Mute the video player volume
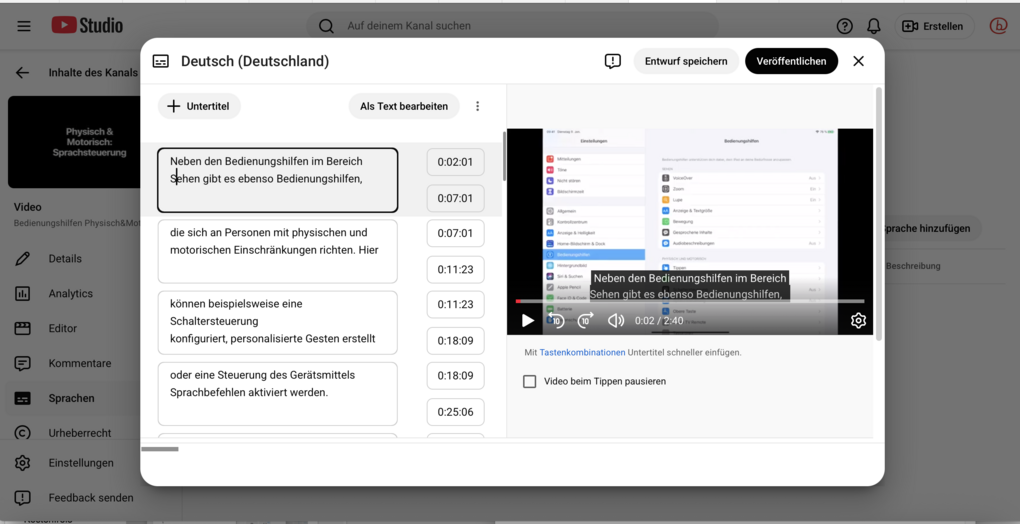Screen dimensions: 1020x524 point(616,321)
